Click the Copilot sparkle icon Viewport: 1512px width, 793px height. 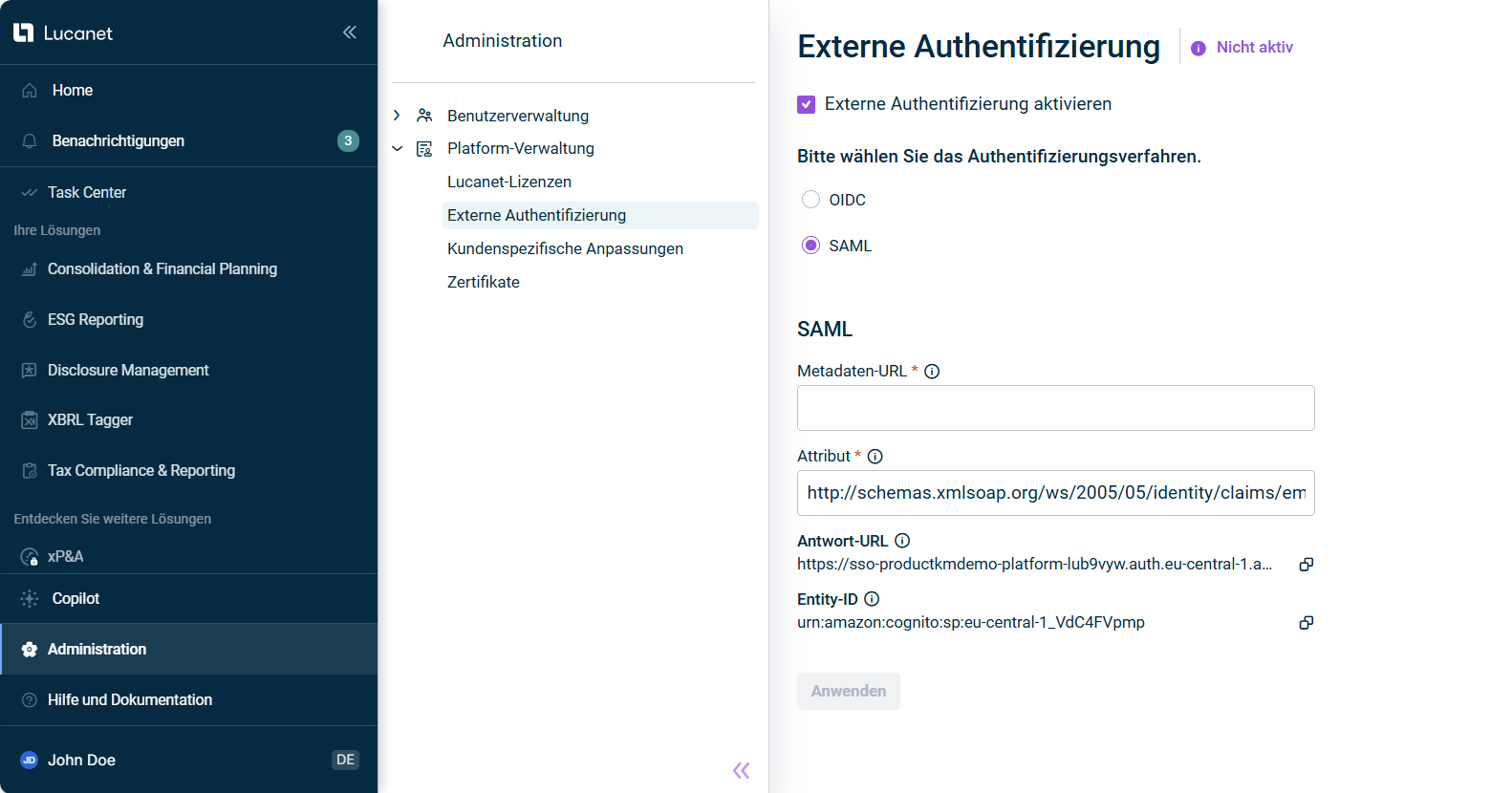tap(30, 598)
